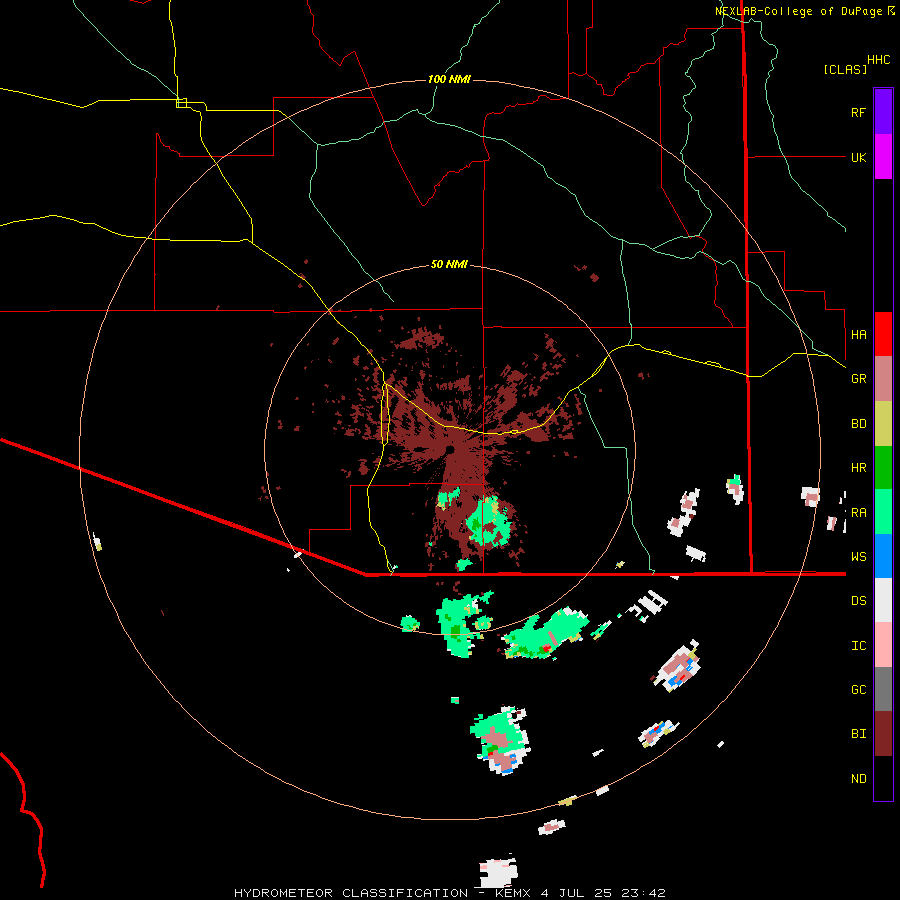The image size is (900, 900).
Task: Click the 100 NMI range ring label
Action: coord(449,79)
